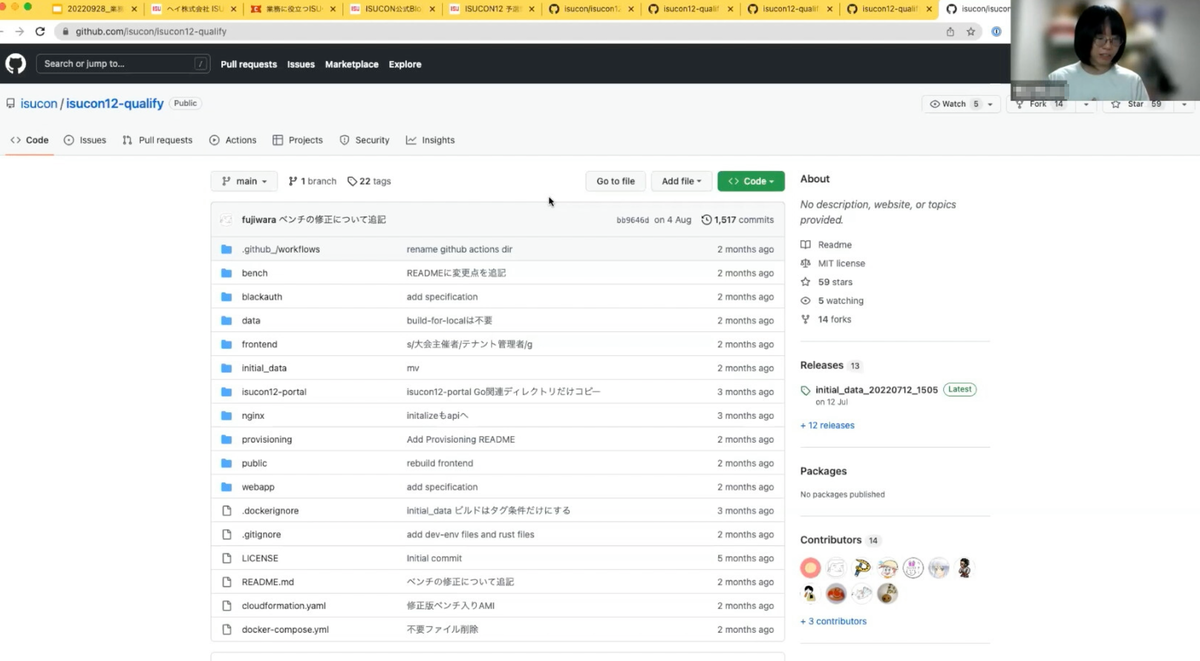
Task: Open the frontend folder
Action: (x=259, y=344)
